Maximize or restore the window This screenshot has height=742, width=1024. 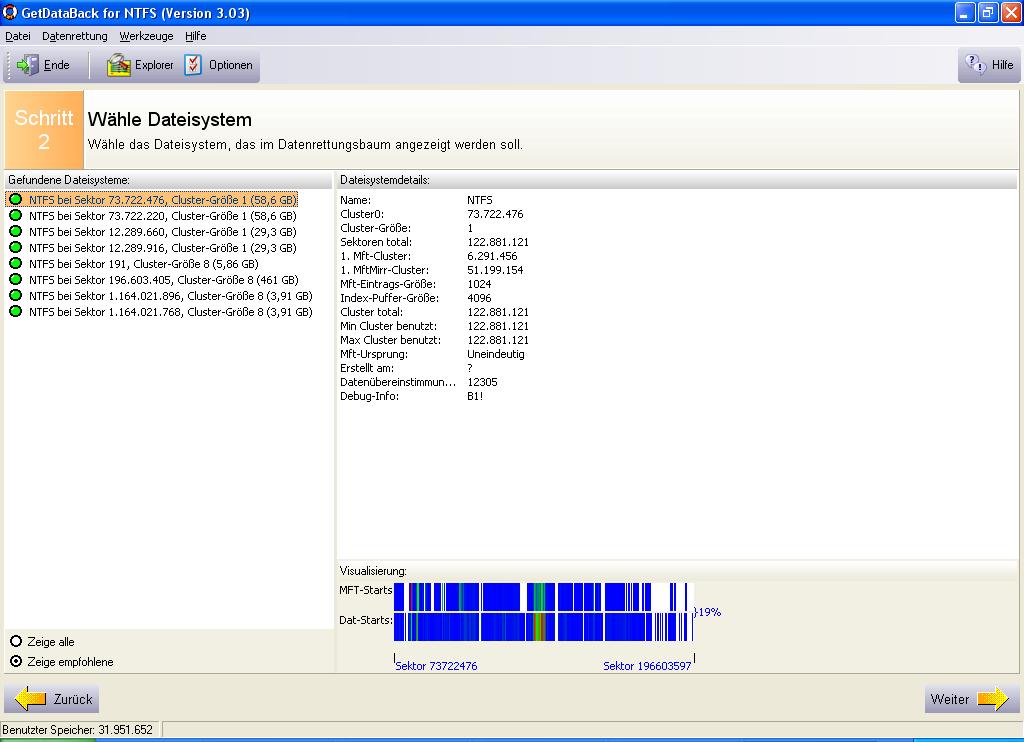[987, 12]
